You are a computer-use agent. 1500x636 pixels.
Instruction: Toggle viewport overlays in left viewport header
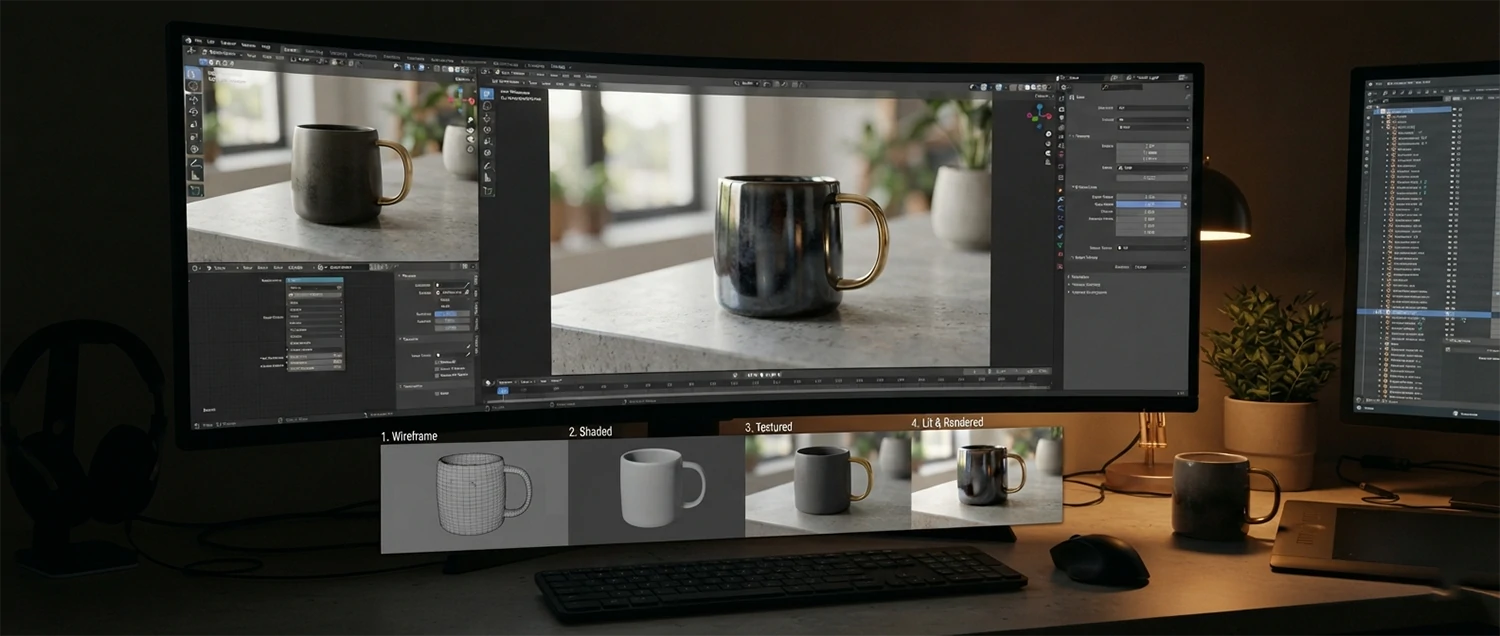pyautogui.click(x=420, y=67)
